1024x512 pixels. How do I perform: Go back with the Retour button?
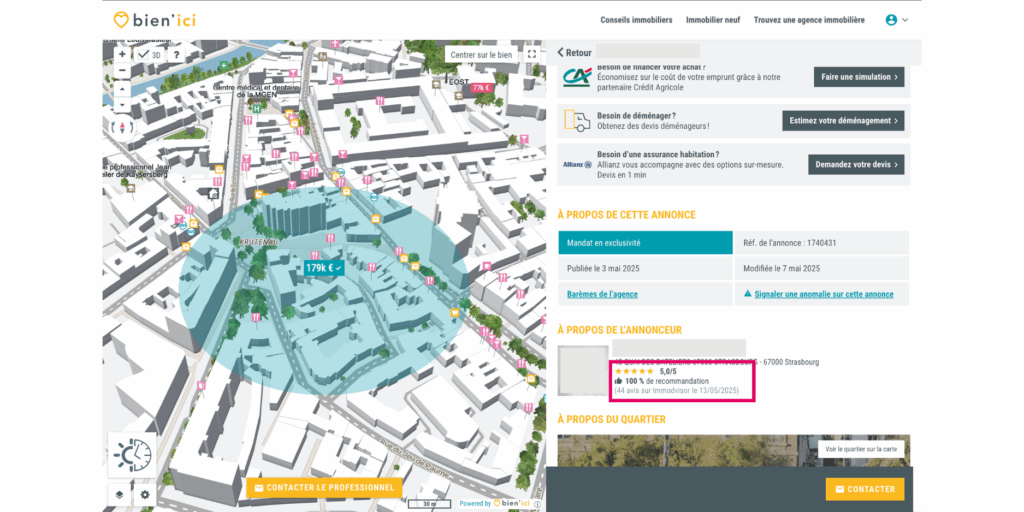pyautogui.click(x=574, y=53)
